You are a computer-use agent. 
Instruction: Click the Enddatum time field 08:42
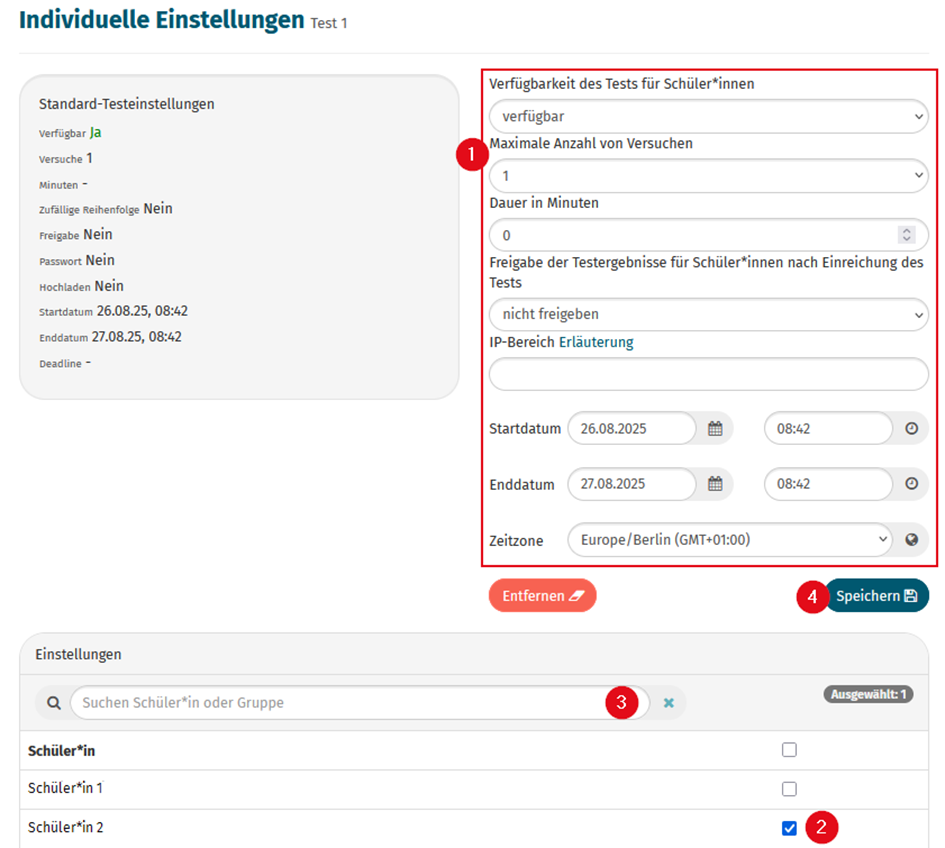(828, 484)
